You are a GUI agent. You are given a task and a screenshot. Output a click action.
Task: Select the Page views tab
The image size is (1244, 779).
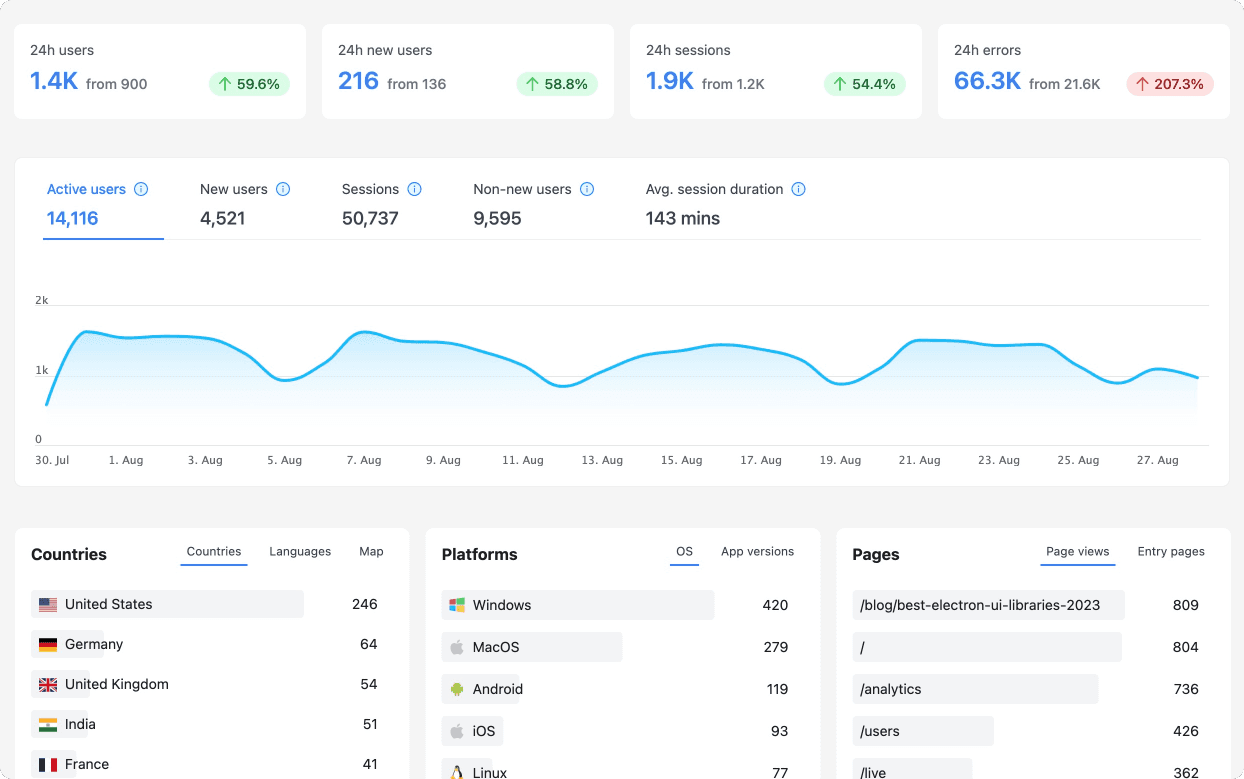[1077, 552]
